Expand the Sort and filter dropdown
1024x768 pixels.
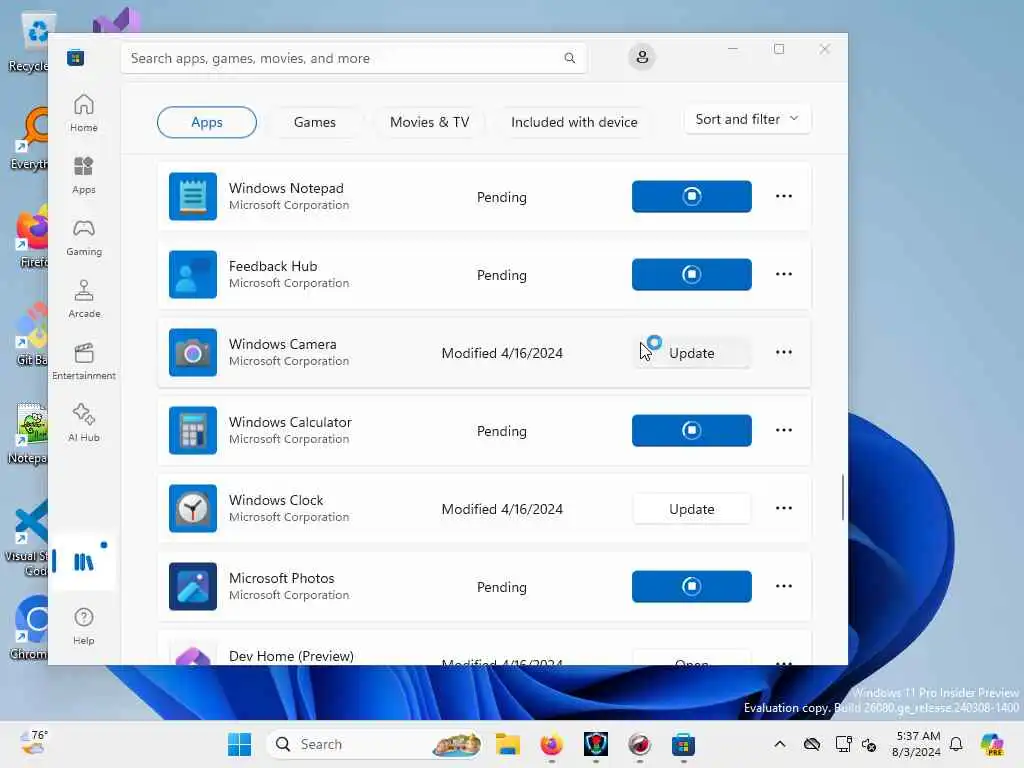(747, 120)
